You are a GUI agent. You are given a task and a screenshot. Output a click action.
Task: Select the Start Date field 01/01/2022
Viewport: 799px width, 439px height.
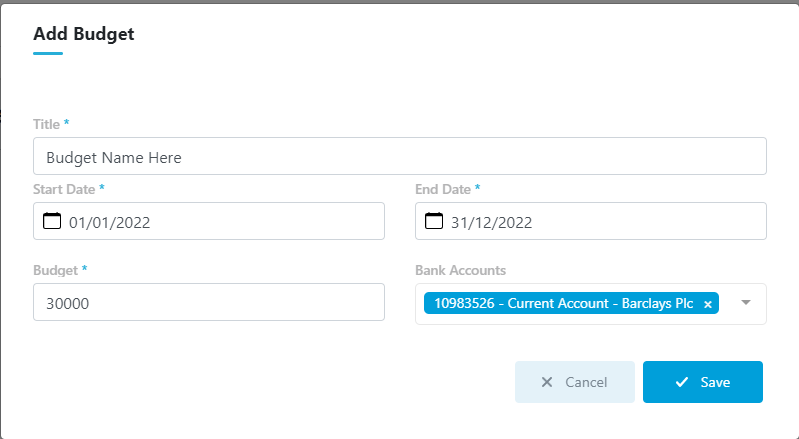209,221
